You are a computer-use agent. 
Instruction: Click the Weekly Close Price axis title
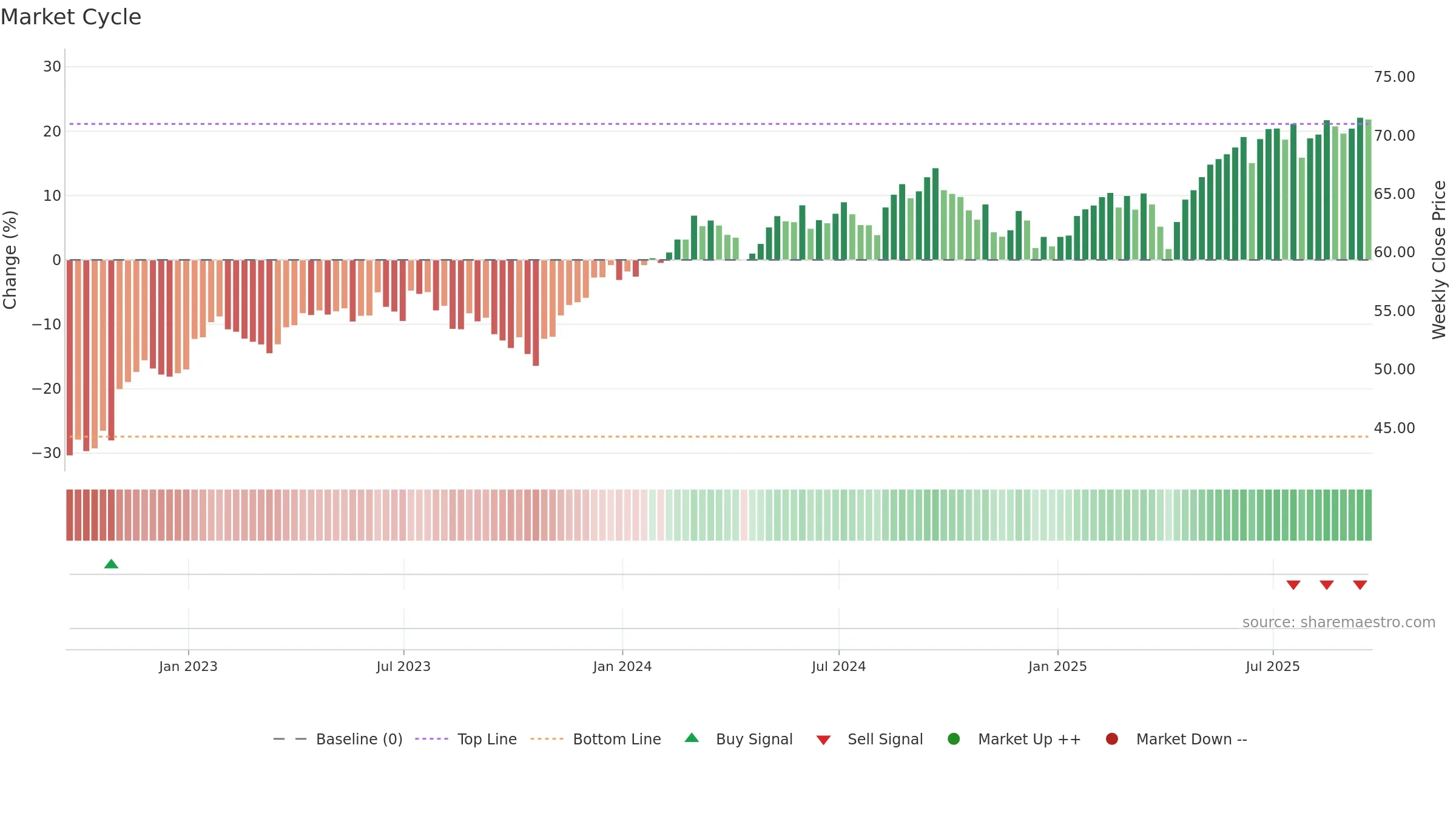[1439, 260]
